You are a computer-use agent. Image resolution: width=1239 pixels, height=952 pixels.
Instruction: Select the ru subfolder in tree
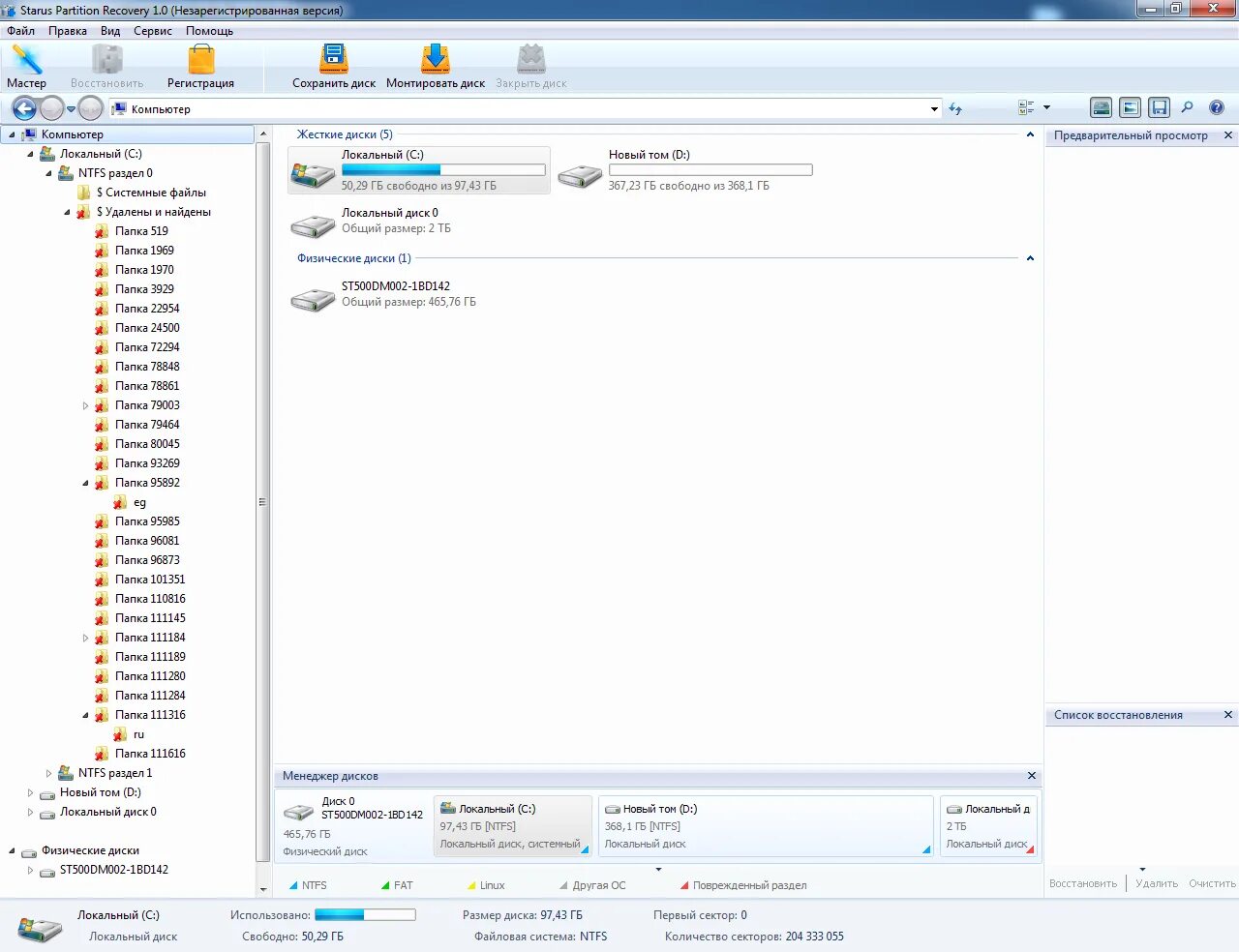pyautogui.click(x=138, y=734)
